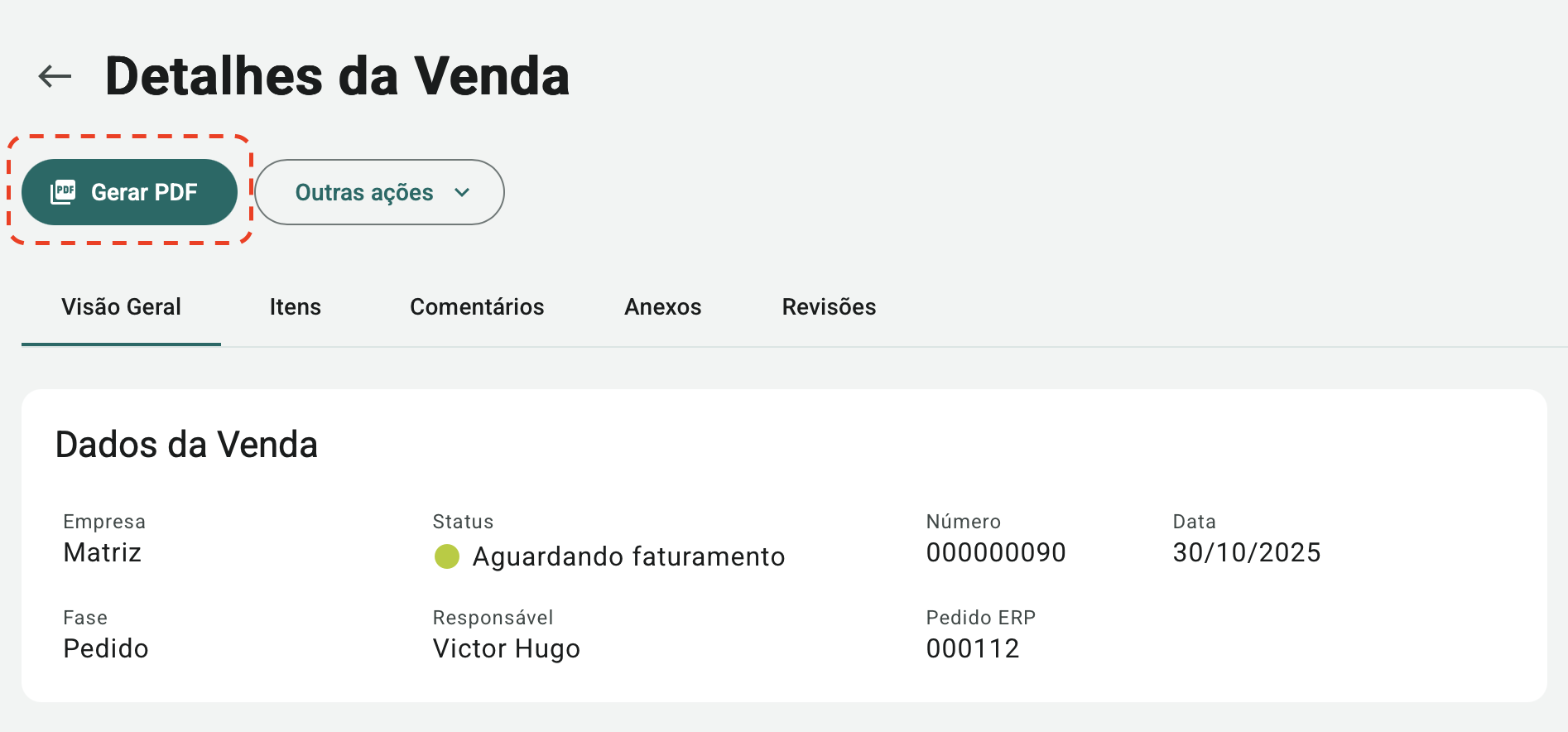Select the Empresa value Matriz
The height and width of the screenshot is (732, 1568).
click(103, 552)
